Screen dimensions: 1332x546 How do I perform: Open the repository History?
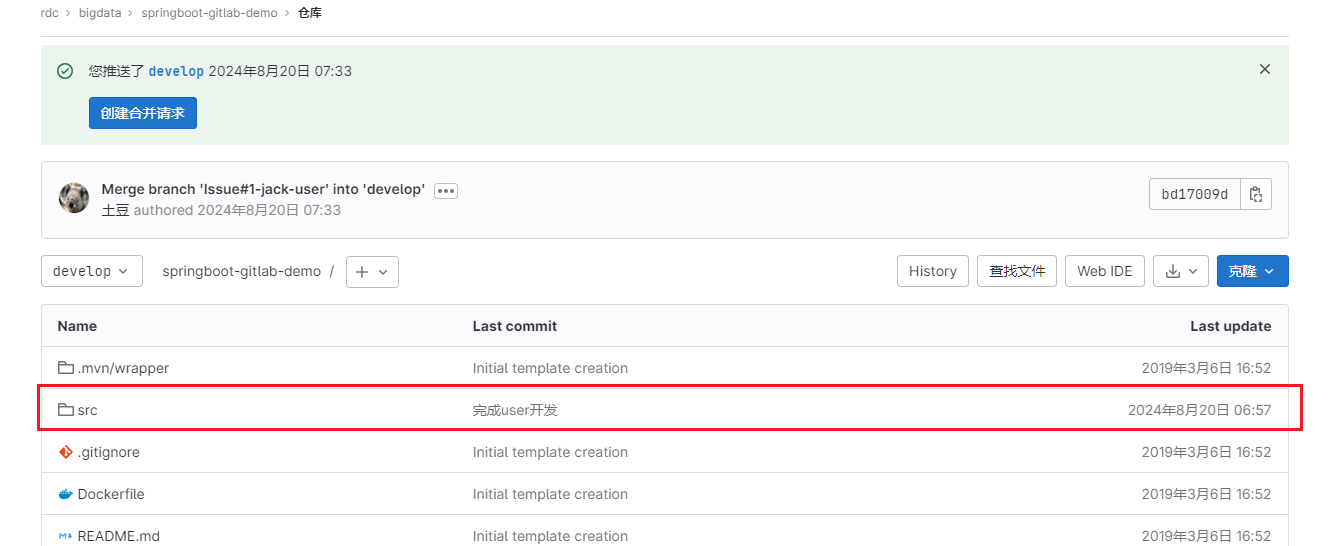932,271
